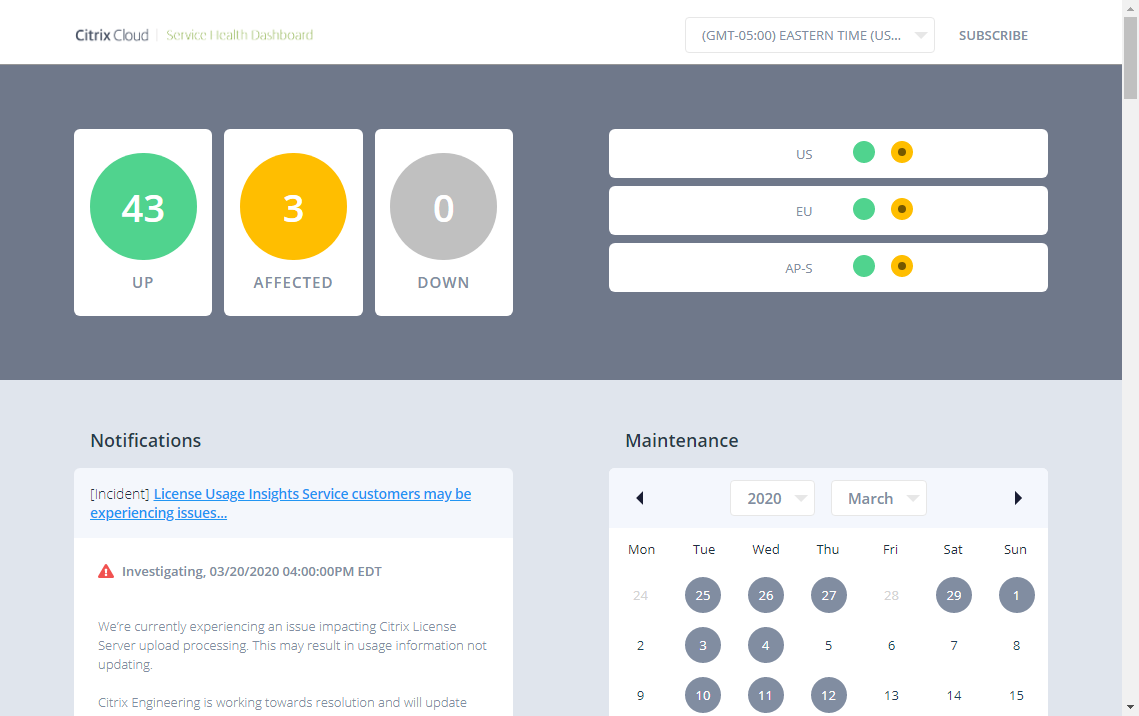Viewport: 1139px width, 716px height.
Task: Select maintenance date 29 on calendar
Action: point(954,595)
